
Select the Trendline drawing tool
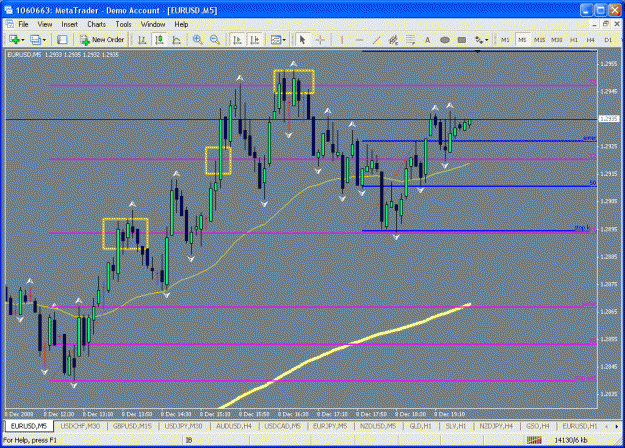point(376,40)
